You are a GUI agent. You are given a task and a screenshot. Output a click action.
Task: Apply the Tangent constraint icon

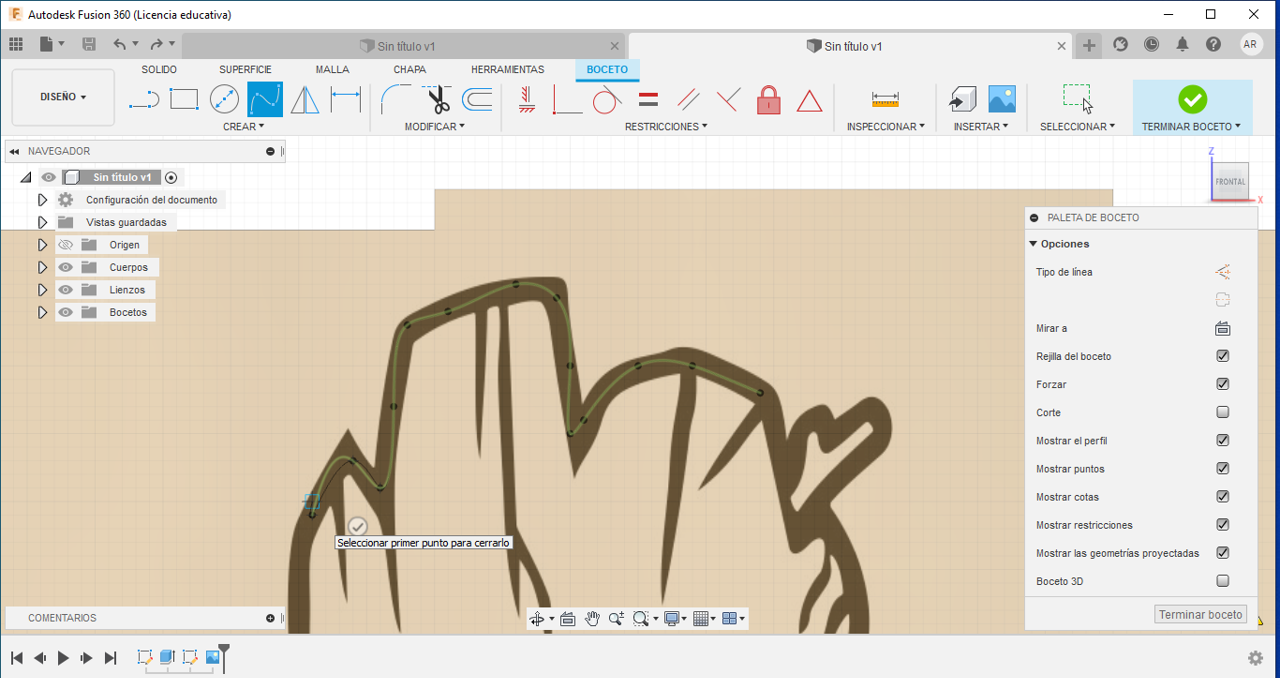pos(607,99)
